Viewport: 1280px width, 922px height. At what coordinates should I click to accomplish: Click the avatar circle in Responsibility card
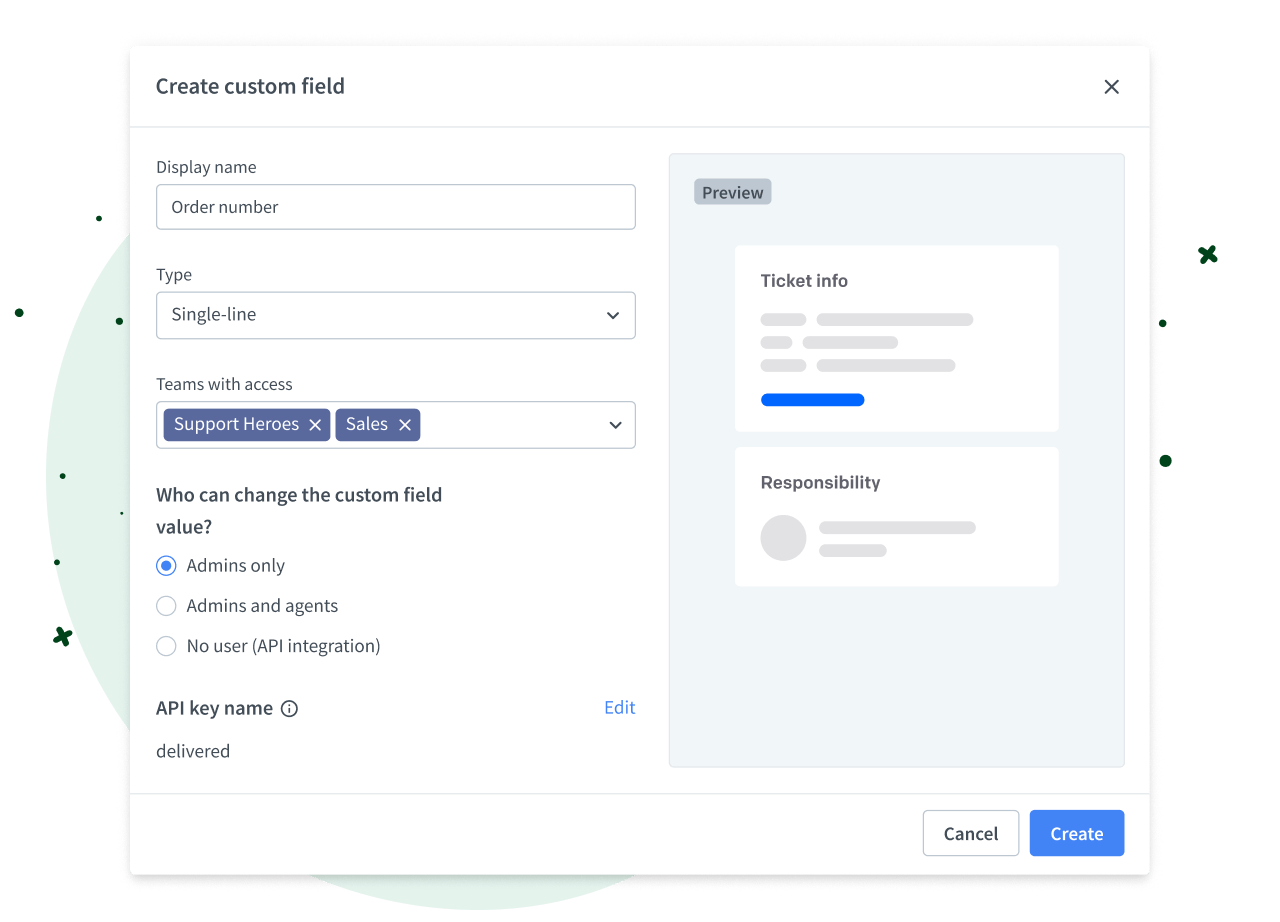point(783,538)
